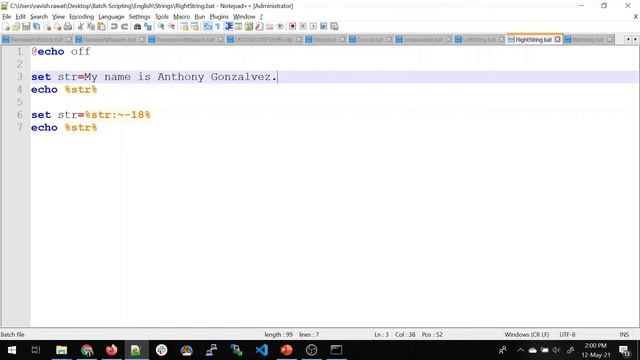Open Find dialog using the binoculars icon
Image resolution: width=640 pixels, height=360 pixels.
pos(137,27)
